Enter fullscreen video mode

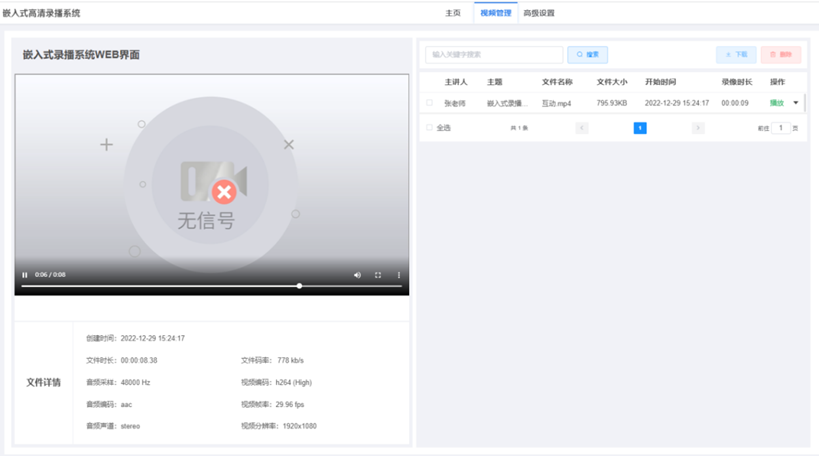(378, 275)
